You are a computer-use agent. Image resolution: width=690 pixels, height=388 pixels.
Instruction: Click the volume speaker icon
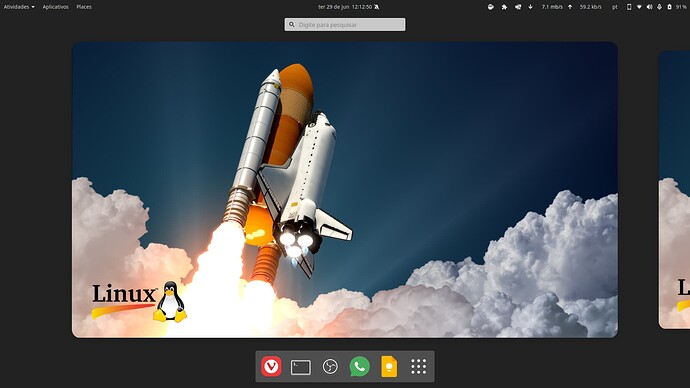tap(650, 7)
